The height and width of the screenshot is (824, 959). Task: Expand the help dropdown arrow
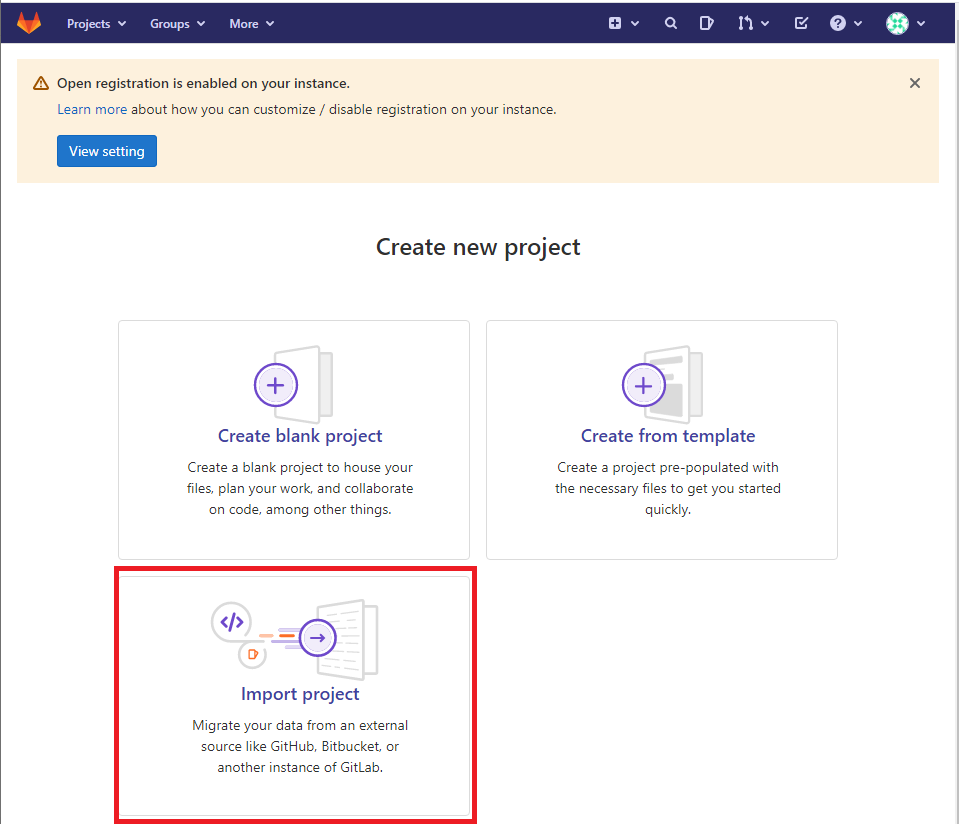click(x=858, y=24)
